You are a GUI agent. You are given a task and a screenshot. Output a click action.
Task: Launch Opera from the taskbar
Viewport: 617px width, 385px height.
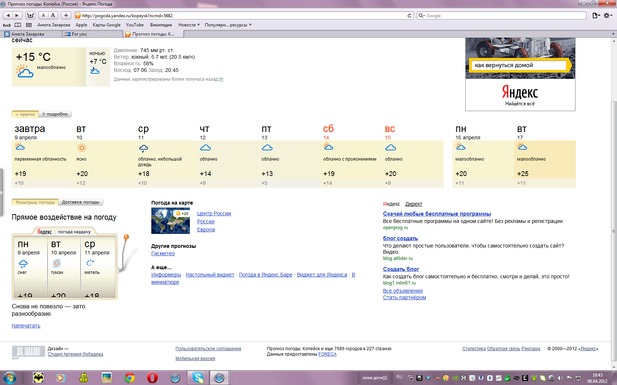point(152,378)
